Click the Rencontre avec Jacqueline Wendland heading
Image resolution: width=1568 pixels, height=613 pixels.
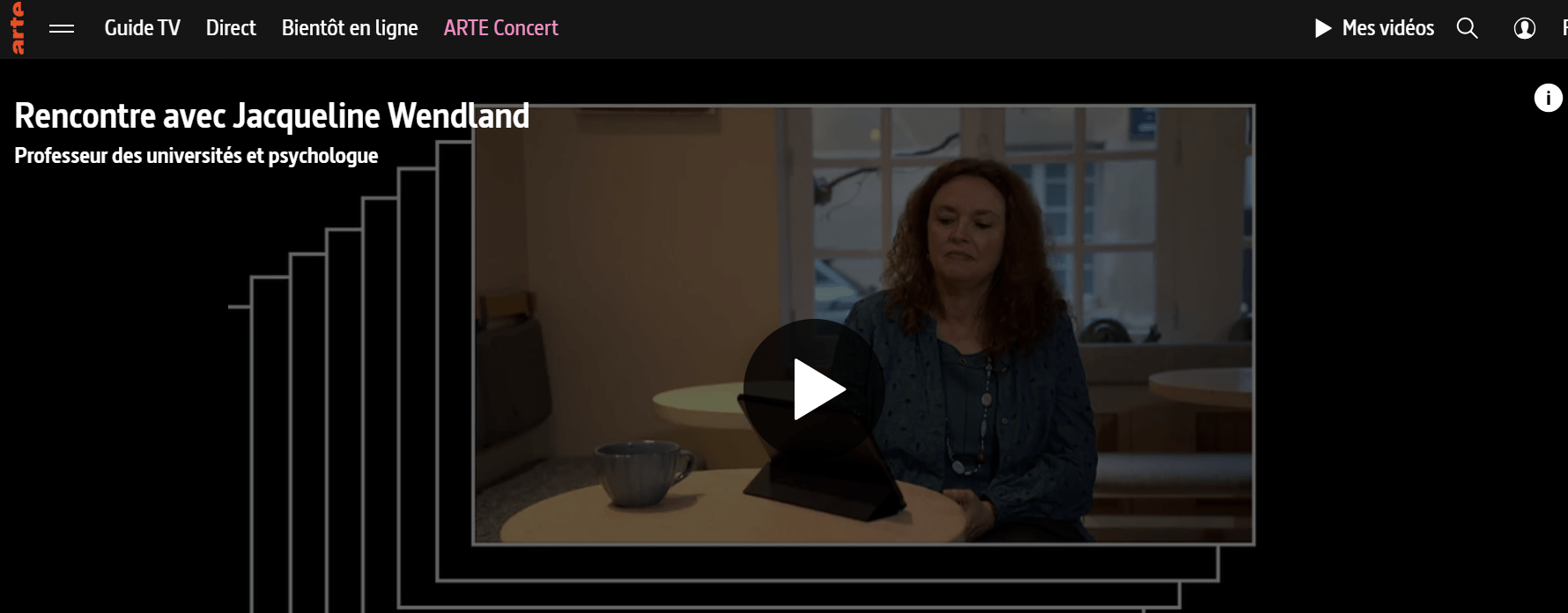(271, 115)
